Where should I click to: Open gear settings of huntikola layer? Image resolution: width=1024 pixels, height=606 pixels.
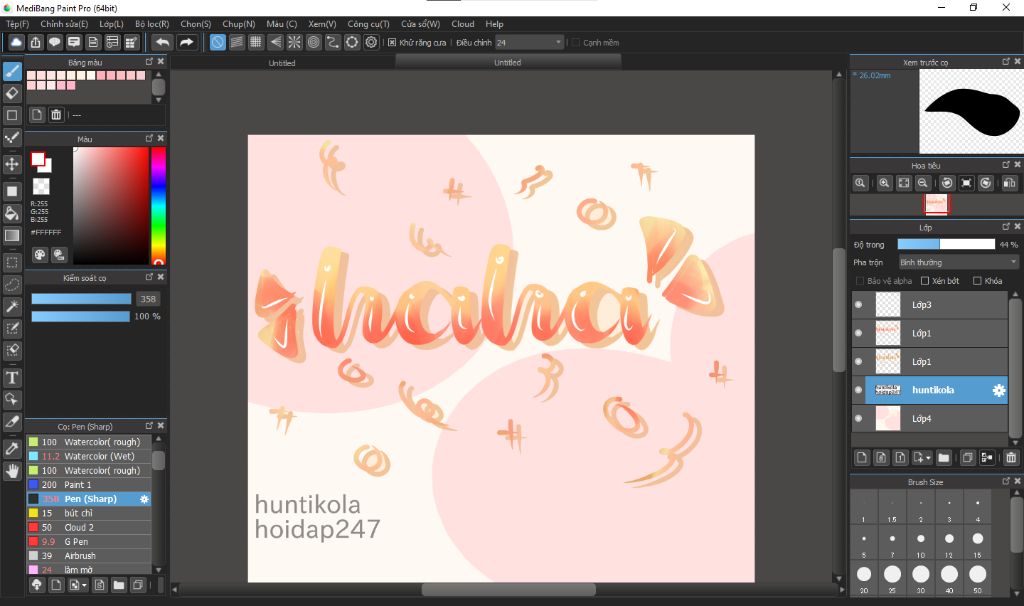point(999,391)
